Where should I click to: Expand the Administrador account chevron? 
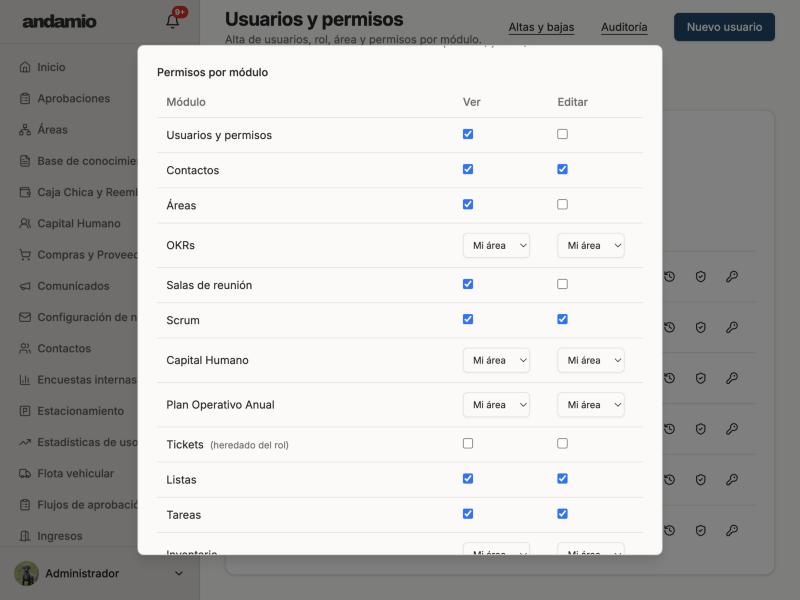(x=179, y=573)
